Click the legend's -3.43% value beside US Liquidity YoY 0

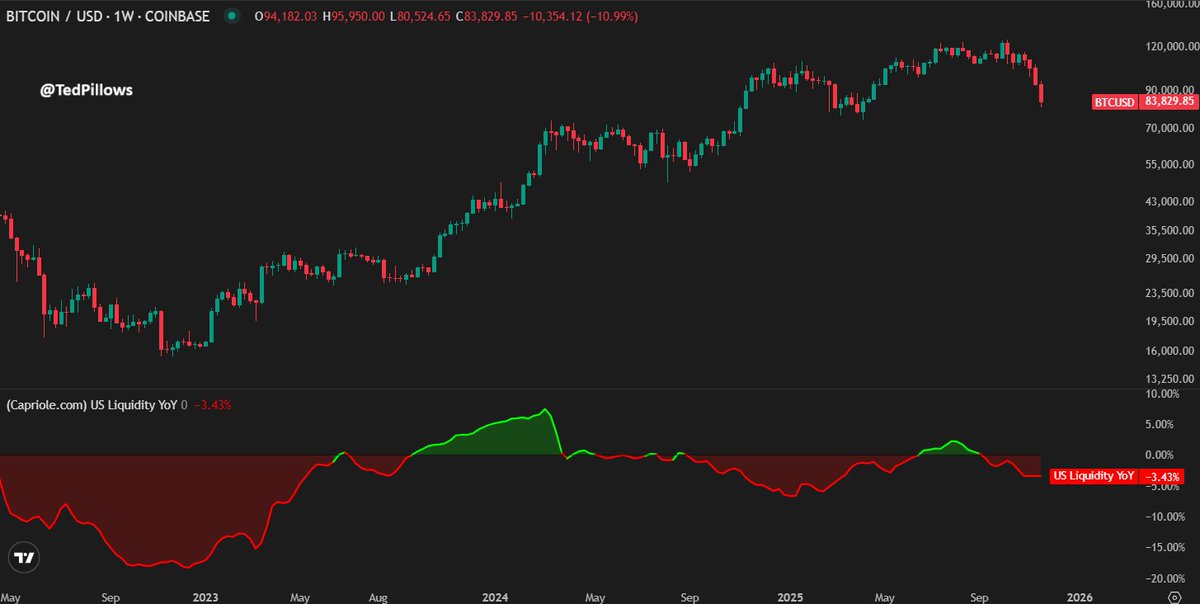[213, 405]
